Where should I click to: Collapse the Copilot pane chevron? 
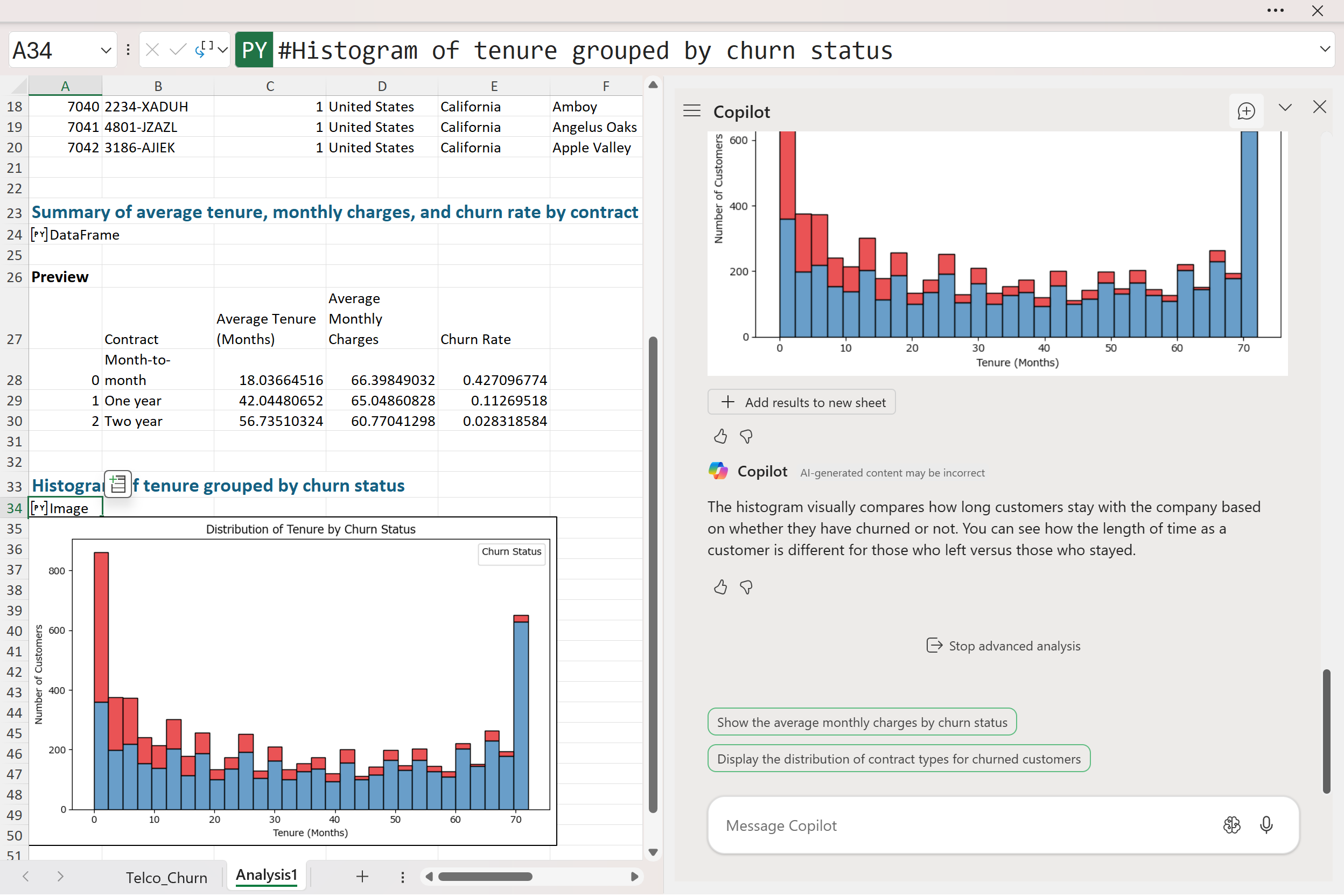tap(1285, 108)
